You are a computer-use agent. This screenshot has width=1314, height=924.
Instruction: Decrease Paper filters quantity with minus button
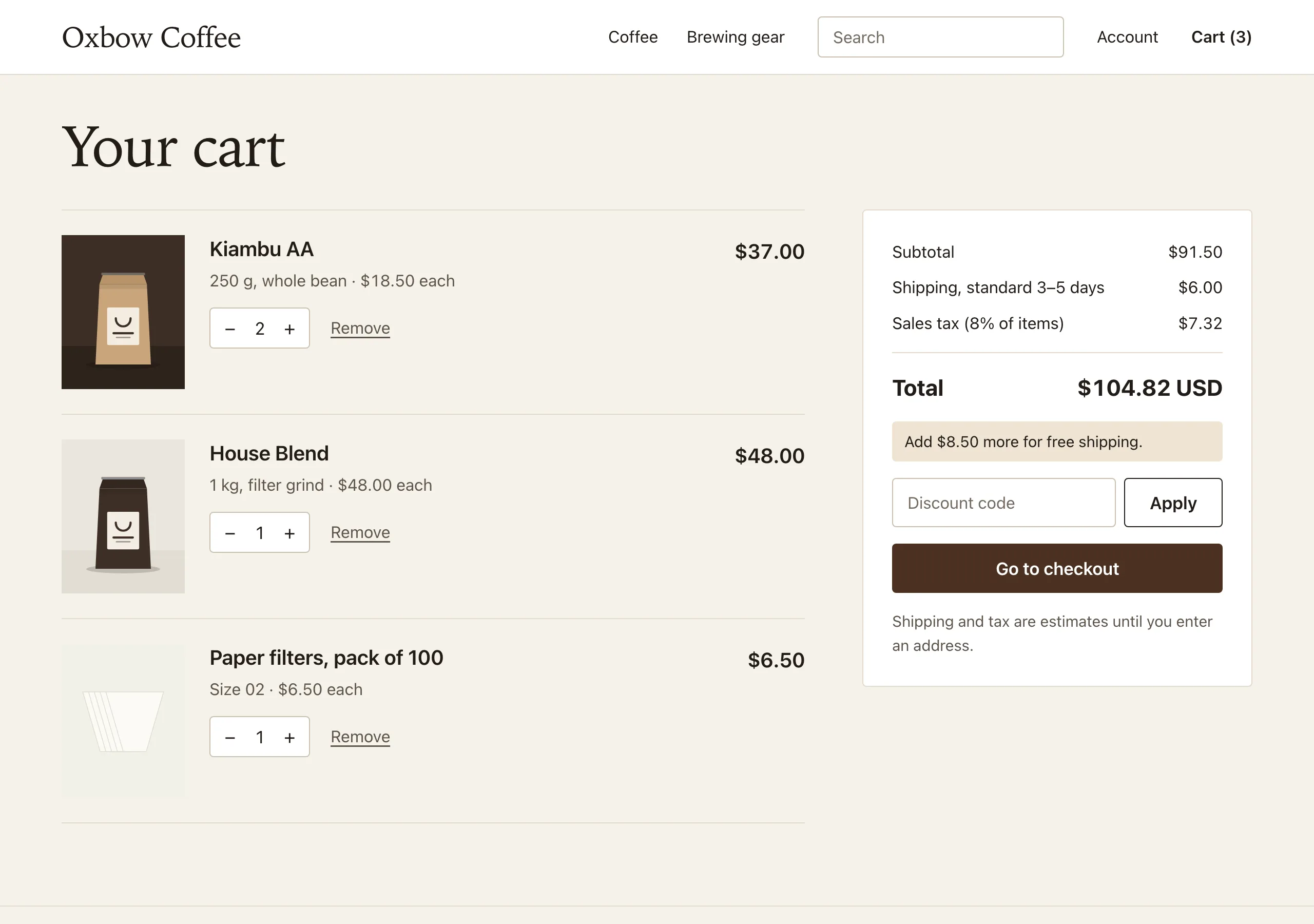230,737
